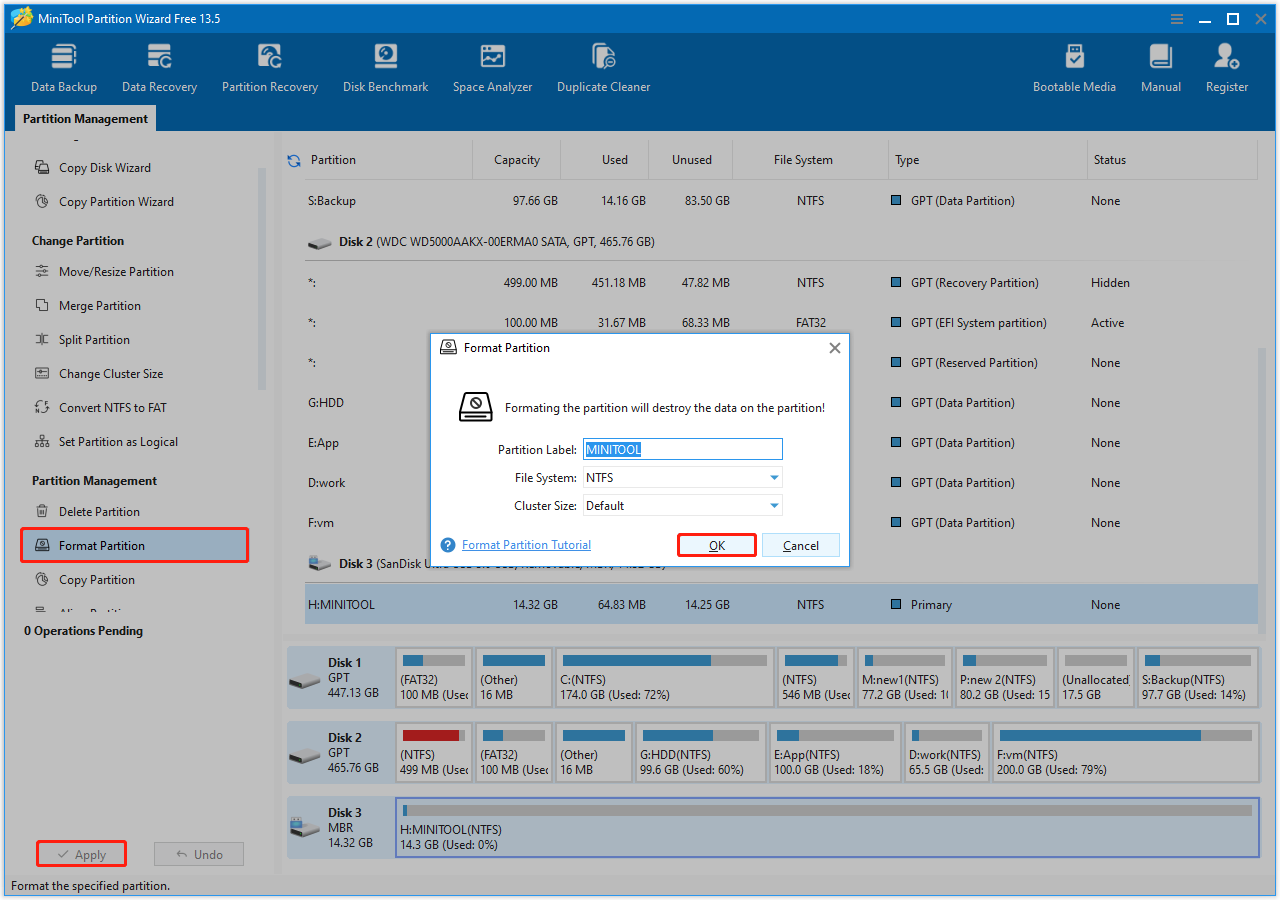Run Disk Benchmark
Viewport: 1280px width, 900px height.
tap(385, 65)
